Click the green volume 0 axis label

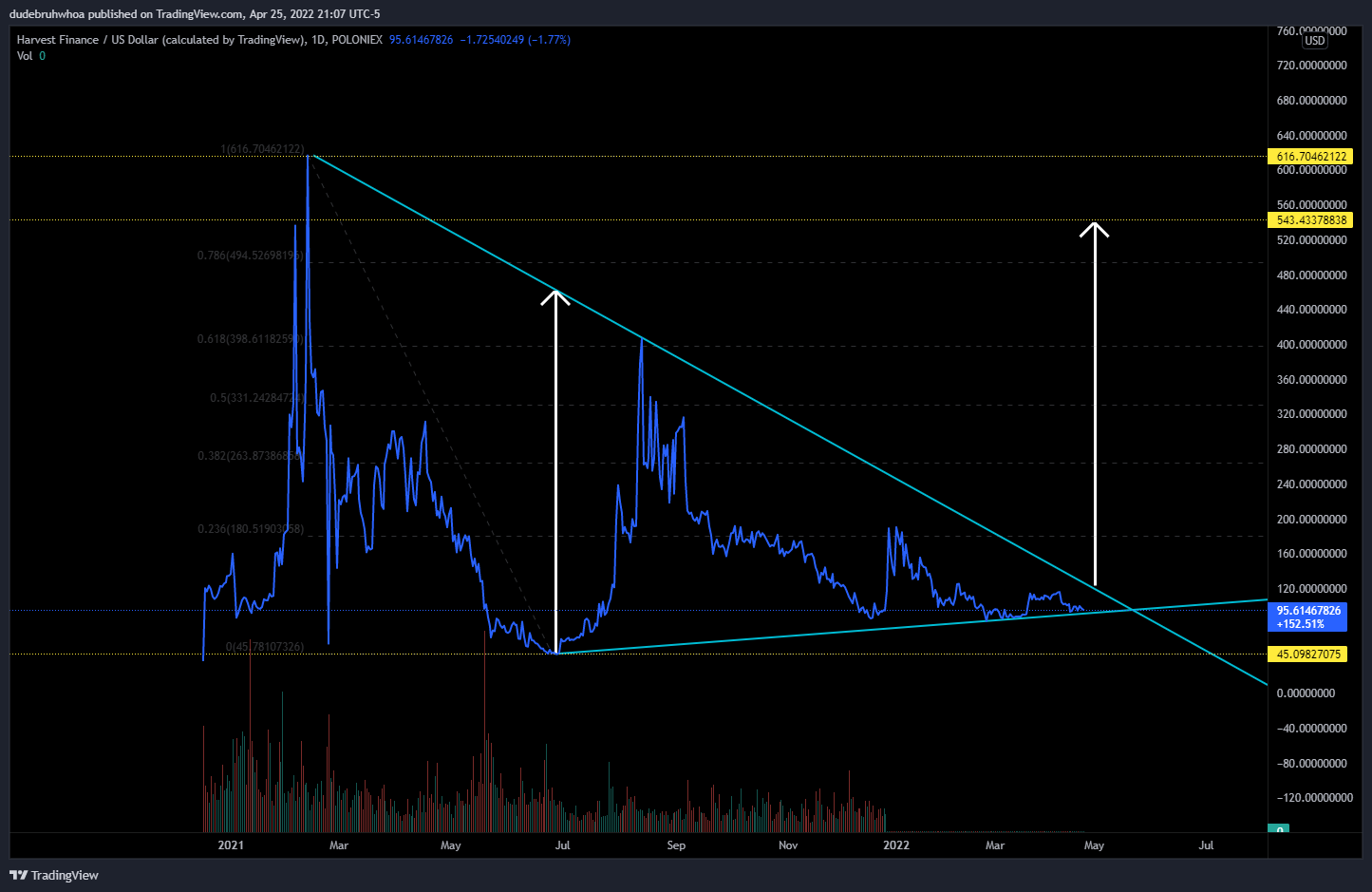(1279, 829)
